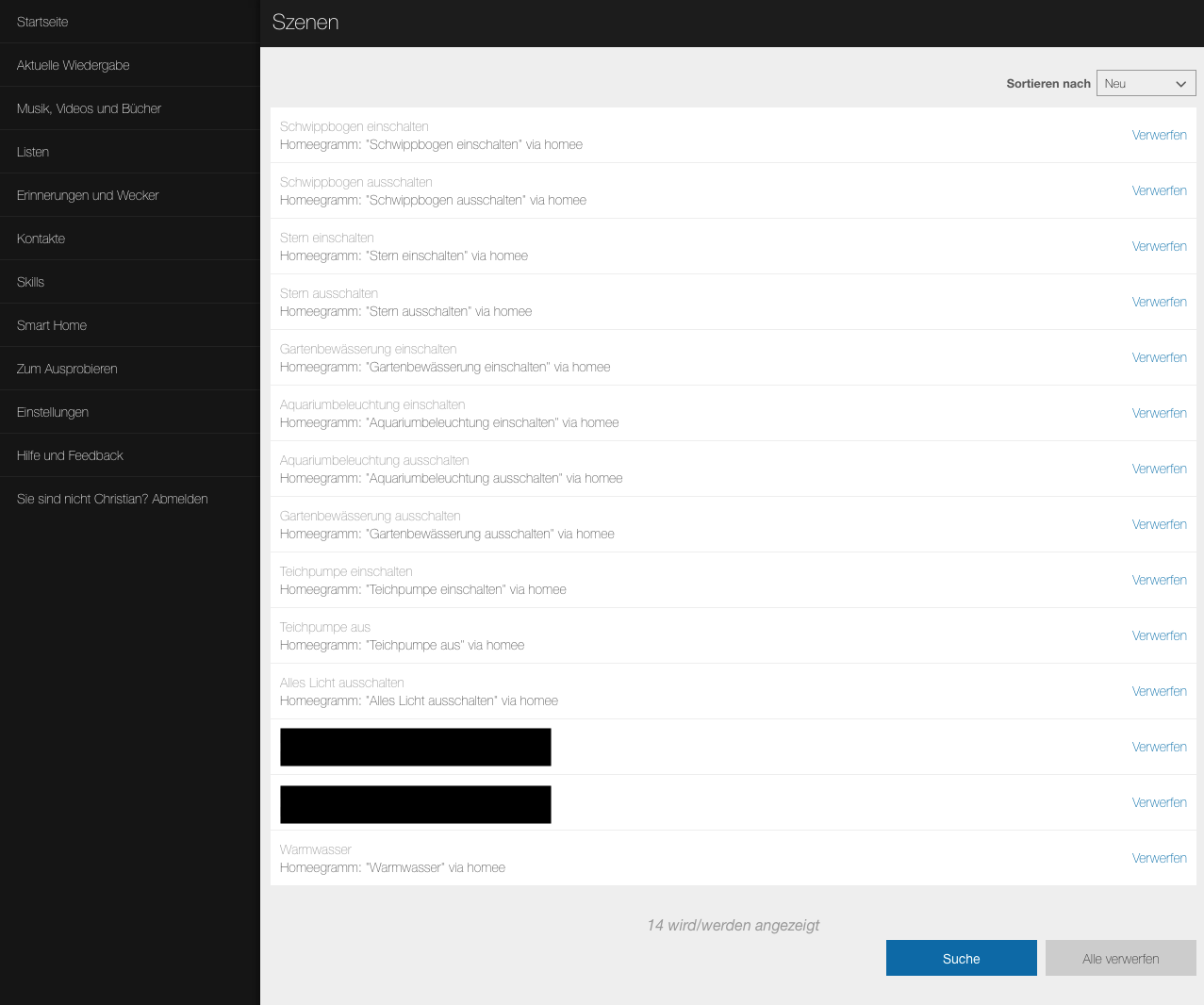Viewport: 1204px width, 1005px height.
Task: Verwerfen Schwippbogen ausschalten scene
Action: point(1159,190)
